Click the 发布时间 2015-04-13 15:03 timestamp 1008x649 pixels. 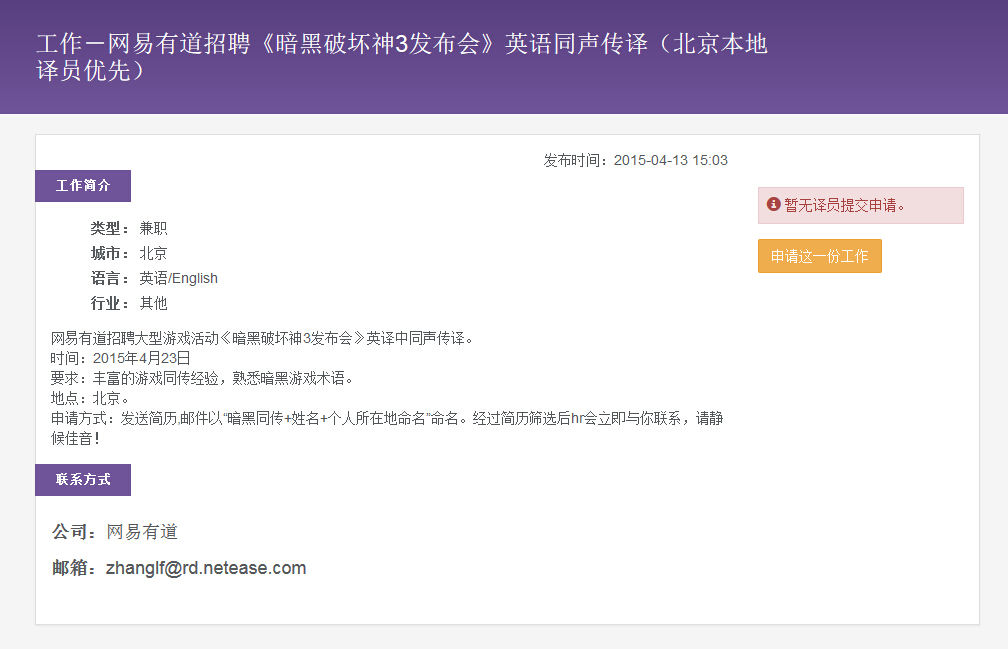pyautogui.click(x=635, y=160)
